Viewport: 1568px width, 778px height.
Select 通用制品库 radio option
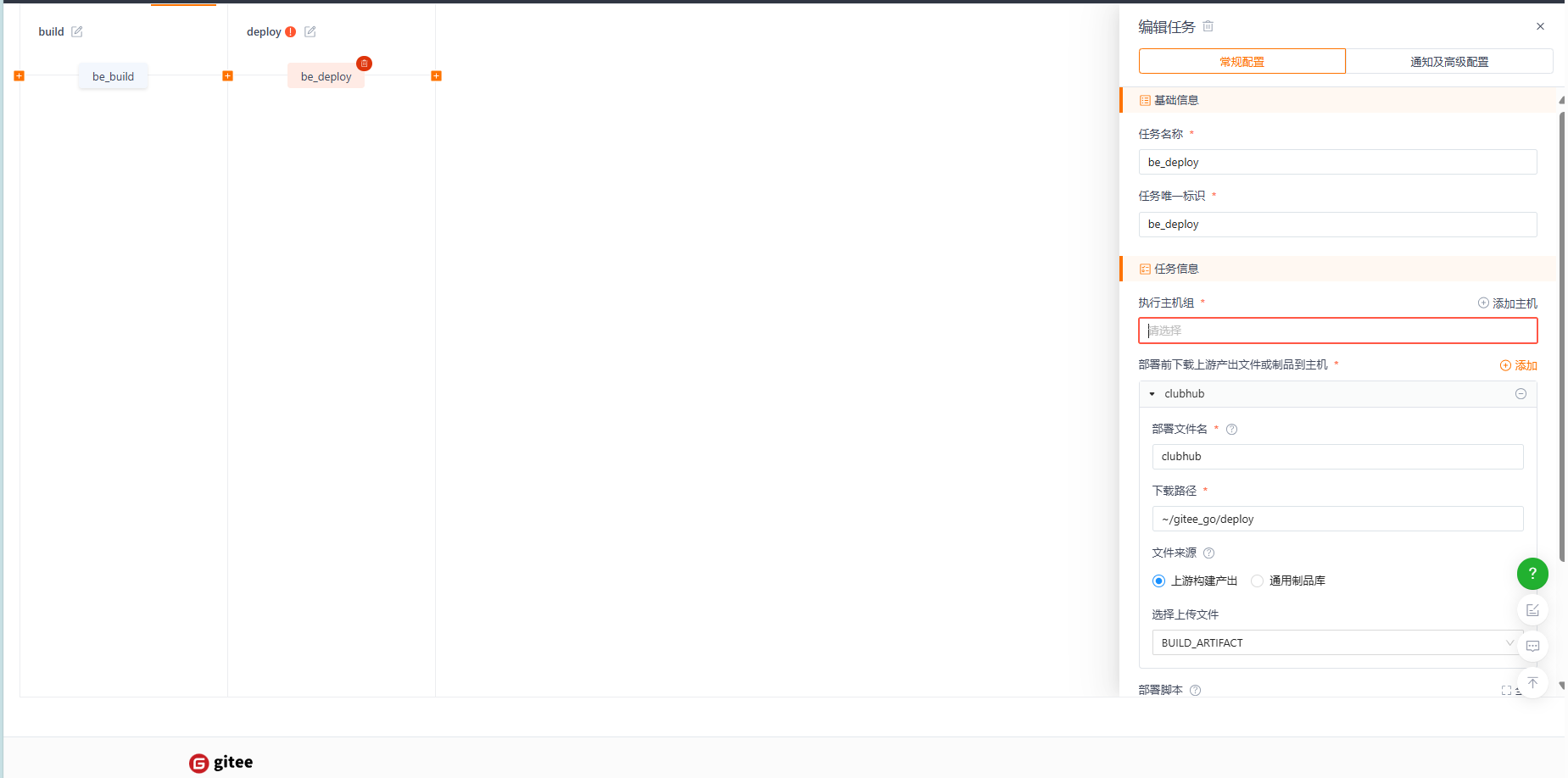pyautogui.click(x=1257, y=581)
